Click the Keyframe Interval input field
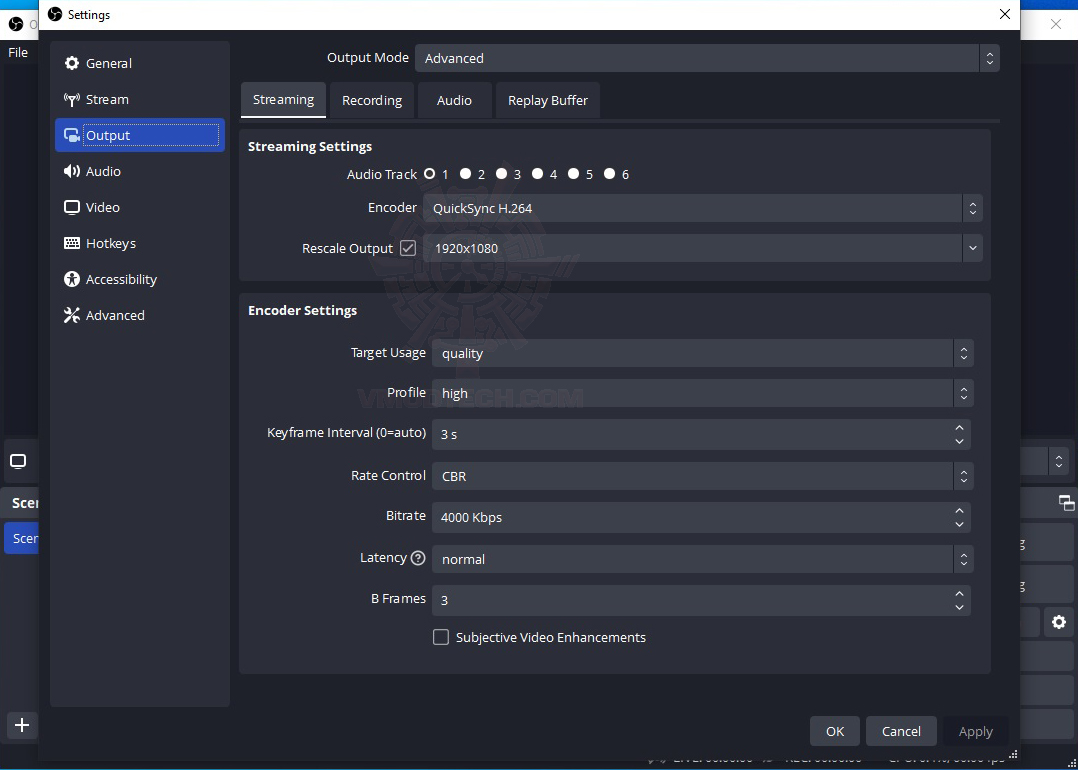This screenshot has width=1078, height=770. coord(701,434)
